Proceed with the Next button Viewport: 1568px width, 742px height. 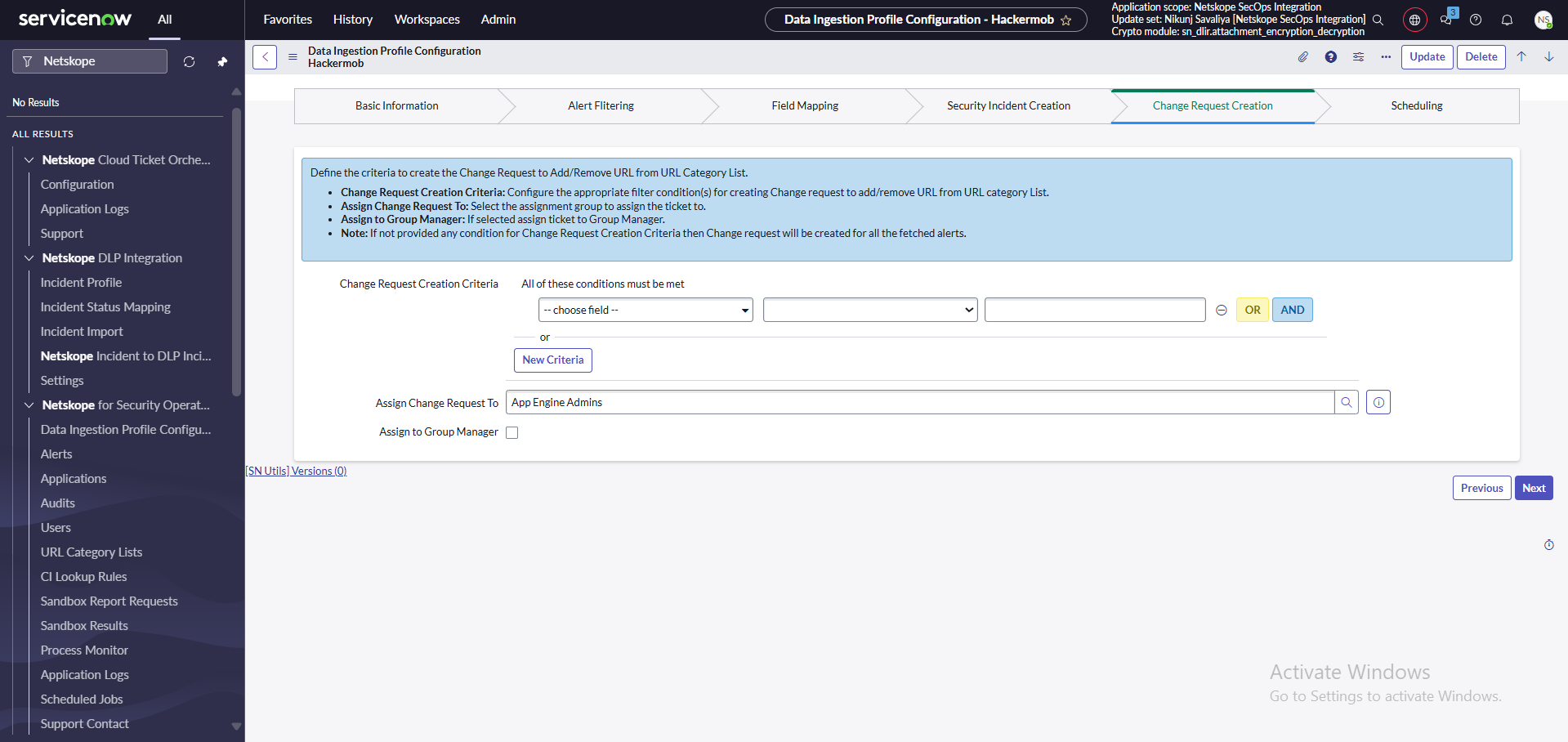point(1534,488)
